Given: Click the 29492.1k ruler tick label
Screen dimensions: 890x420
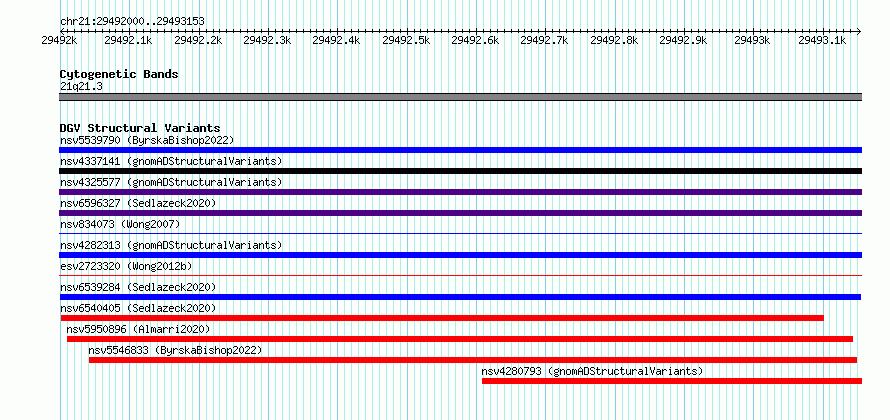Looking at the screenshot, I should (128, 40).
